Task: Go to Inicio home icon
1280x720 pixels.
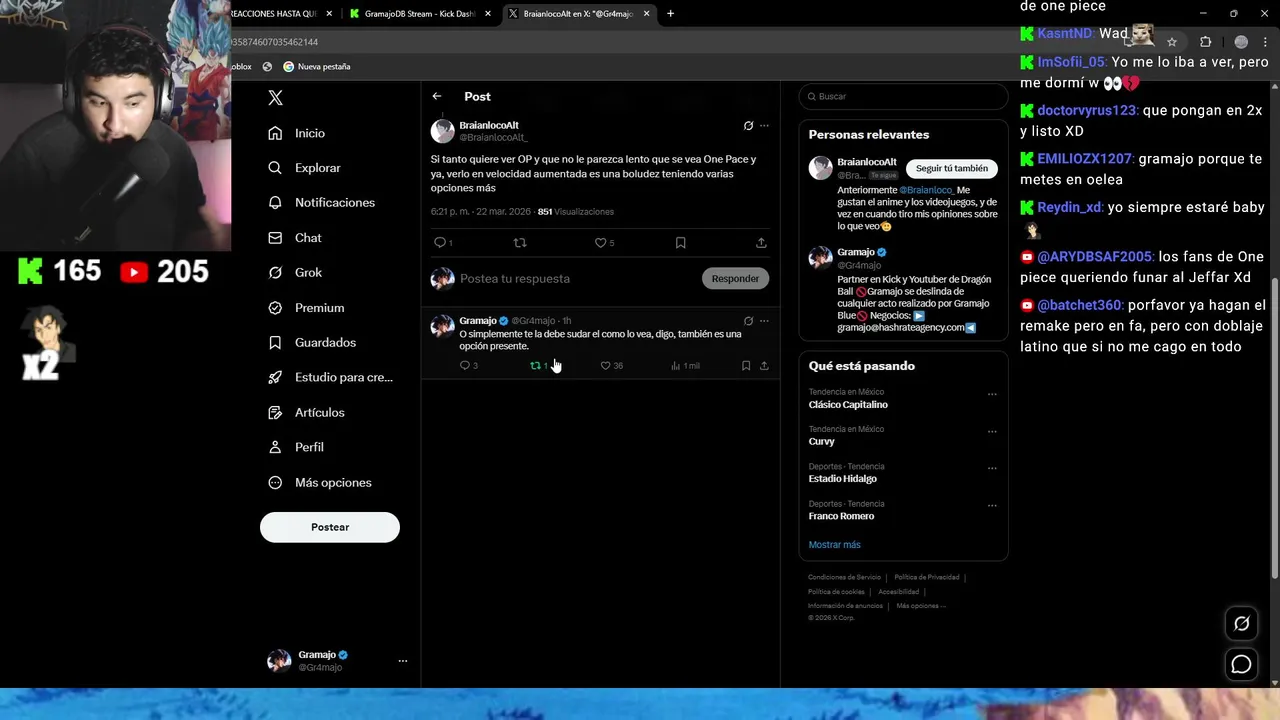Action: (x=275, y=133)
